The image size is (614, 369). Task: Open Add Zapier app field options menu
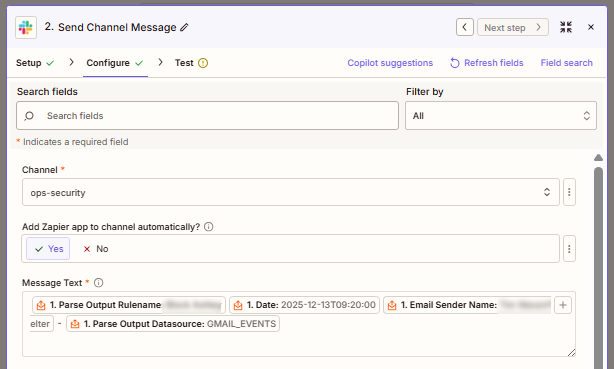pyautogui.click(x=569, y=249)
